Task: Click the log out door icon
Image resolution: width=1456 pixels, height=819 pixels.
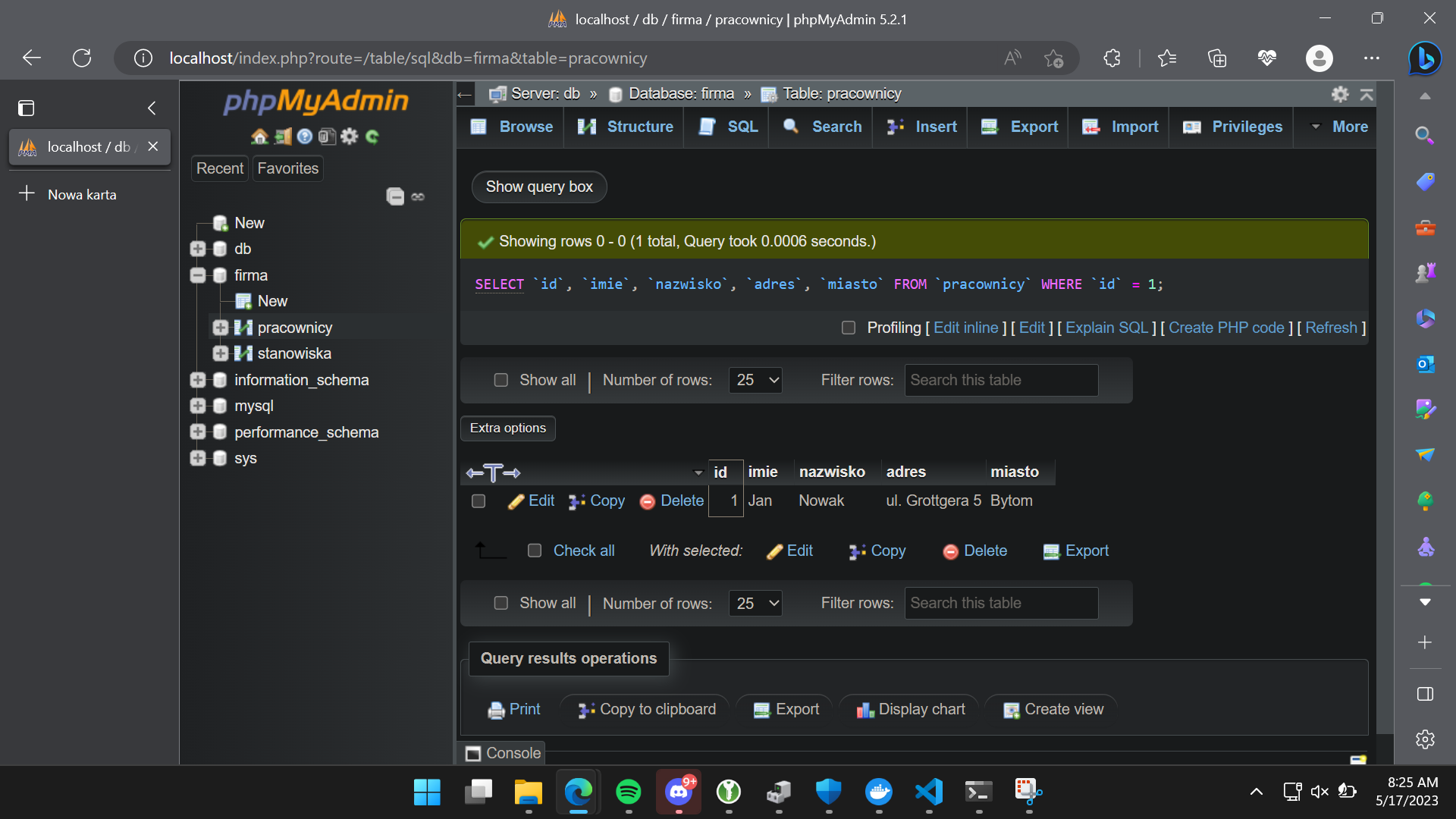Action: click(282, 136)
